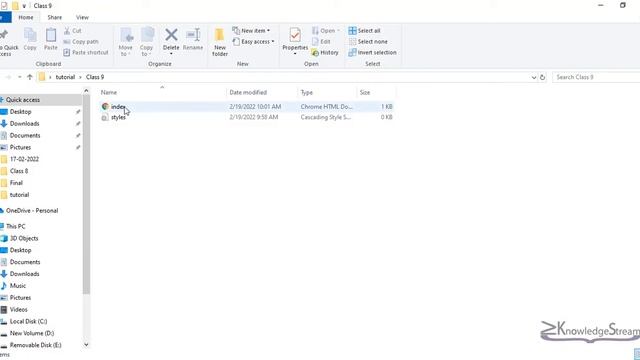The width and height of the screenshot is (640, 360).
Task: Switch to the Share ribbon tab
Action: coord(54,17)
